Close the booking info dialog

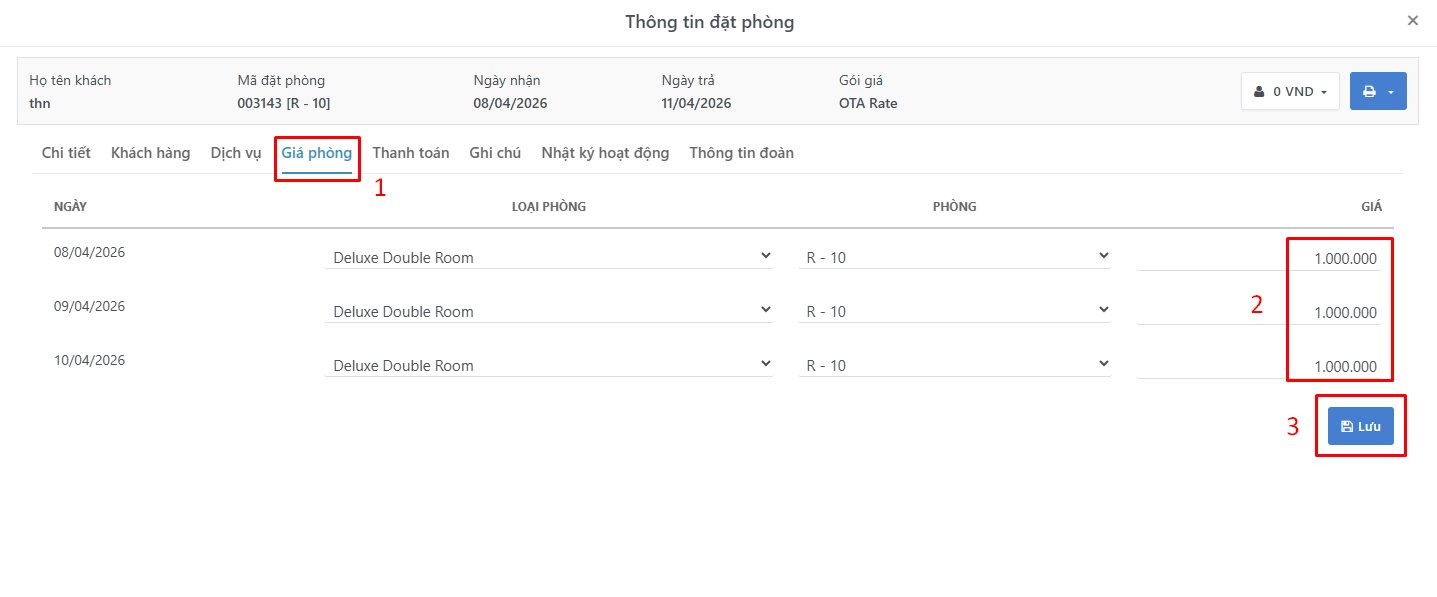[x=1413, y=20]
